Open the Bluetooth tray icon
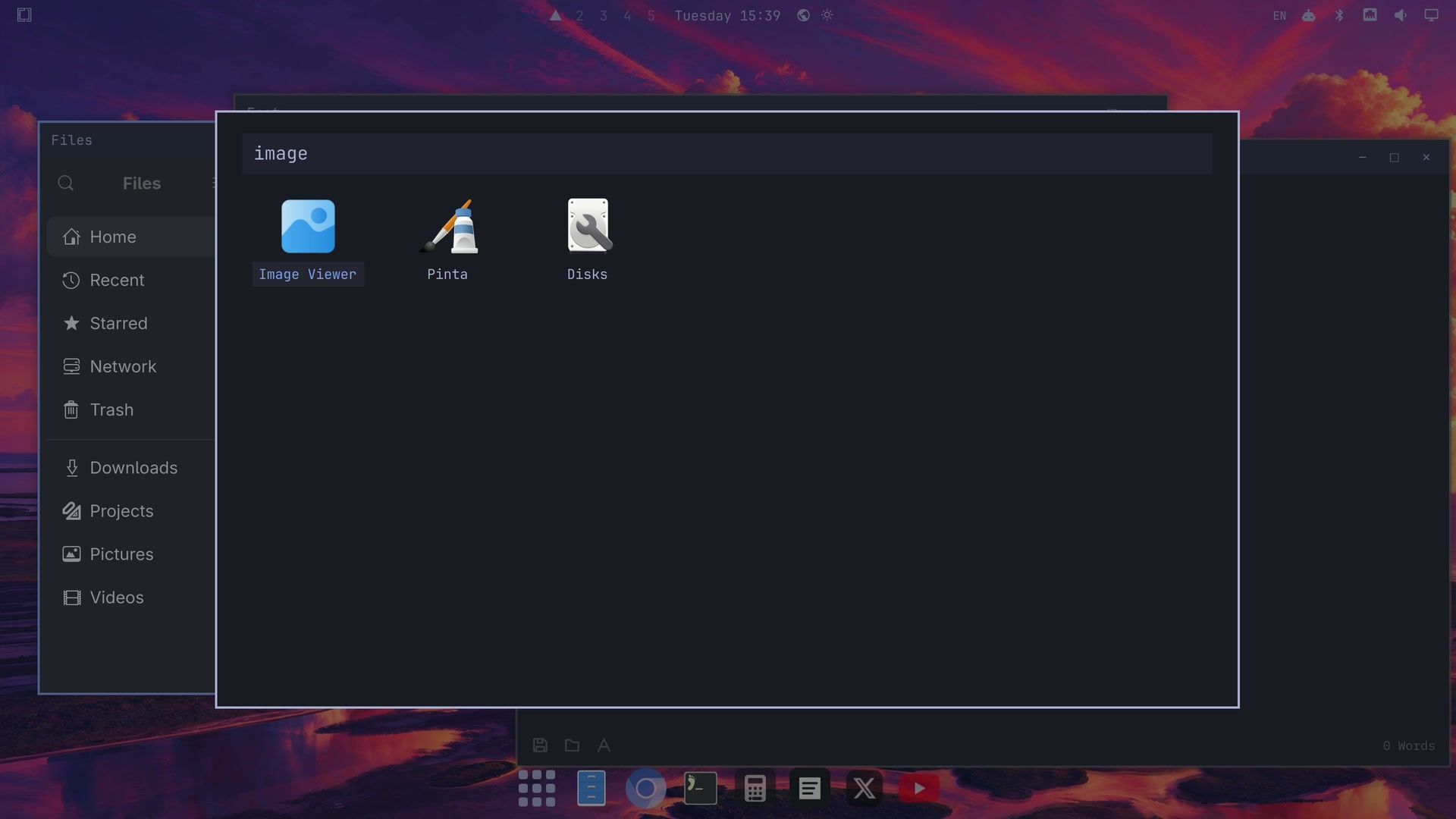This screenshot has width=1456, height=819. pos(1339,15)
